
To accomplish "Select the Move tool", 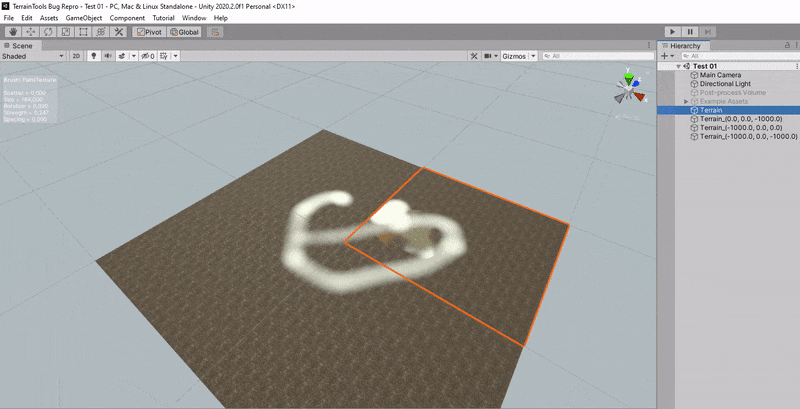I will tap(31, 32).
